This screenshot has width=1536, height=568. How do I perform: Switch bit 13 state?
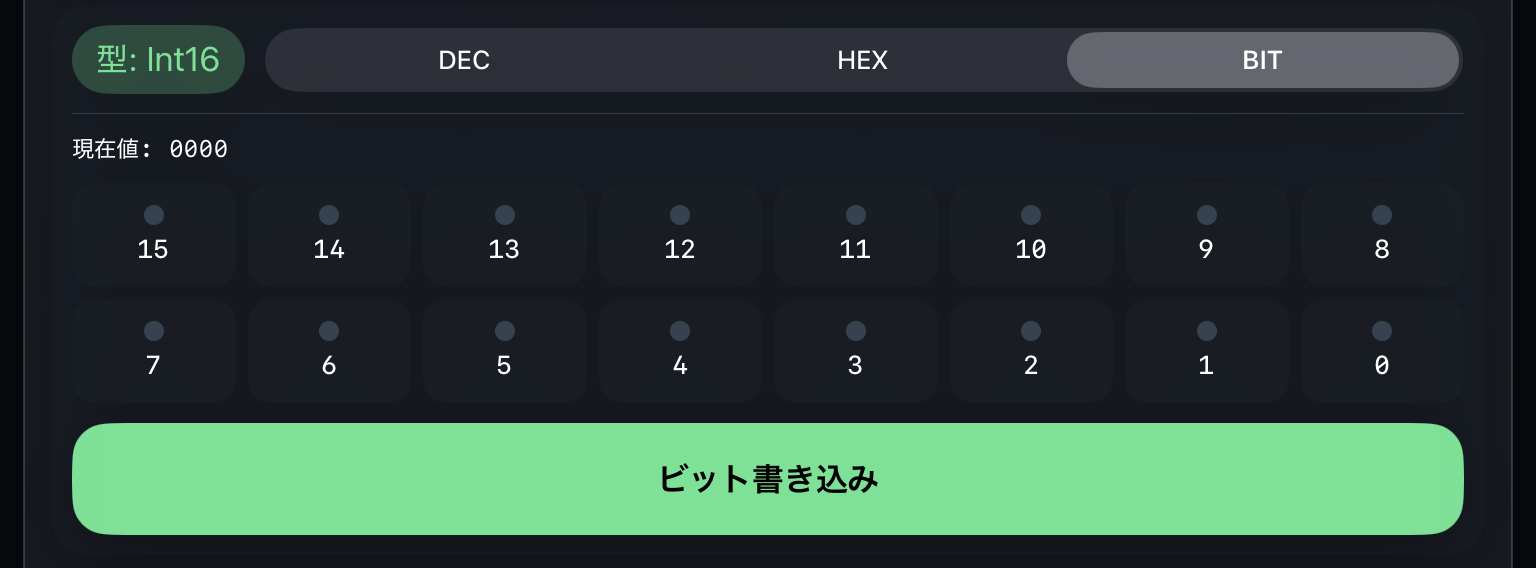505,235
